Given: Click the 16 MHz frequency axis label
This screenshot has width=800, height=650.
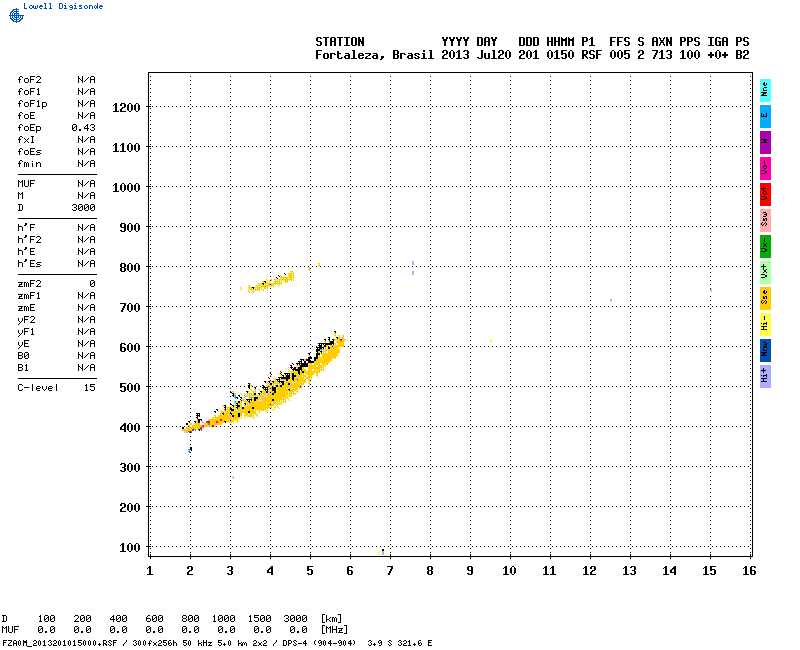Looking at the screenshot, I should [749, 571].
